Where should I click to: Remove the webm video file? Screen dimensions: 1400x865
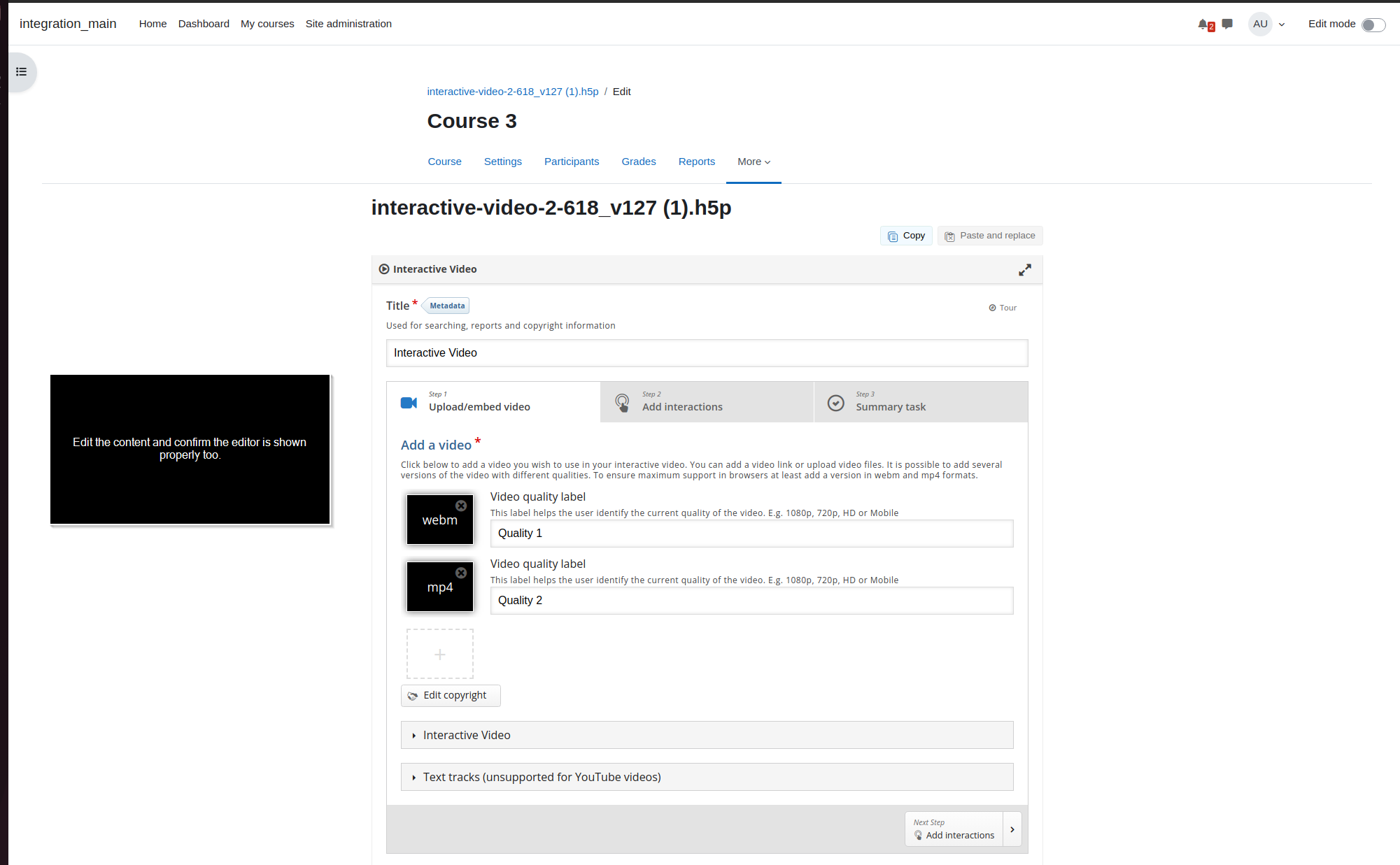[x=461, y=506]
